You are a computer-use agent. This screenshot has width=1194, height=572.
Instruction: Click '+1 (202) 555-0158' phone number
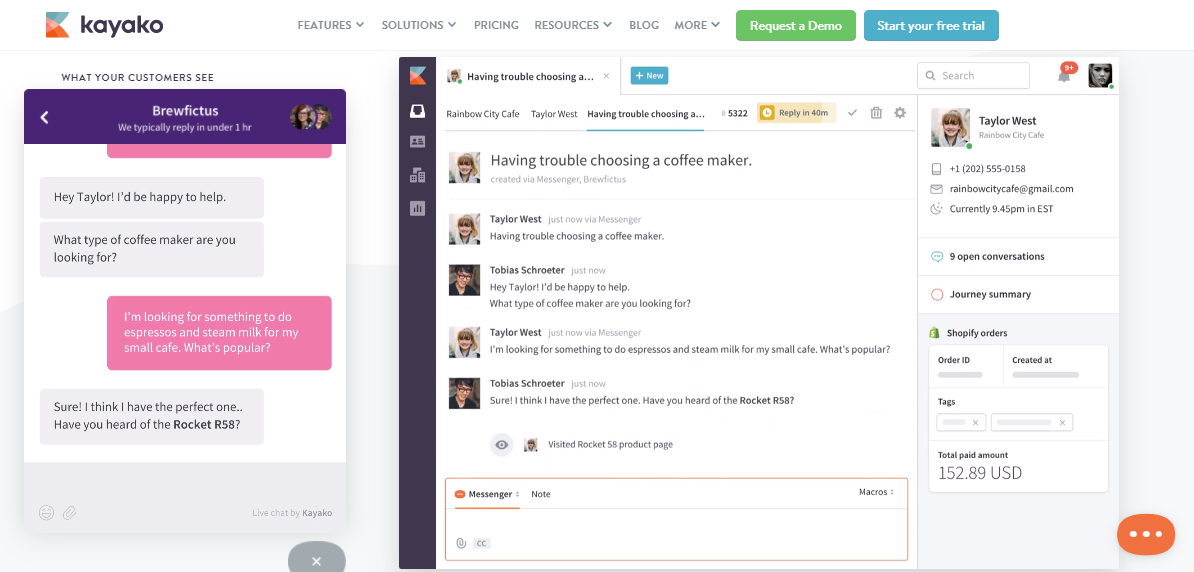tap(987, 168)
